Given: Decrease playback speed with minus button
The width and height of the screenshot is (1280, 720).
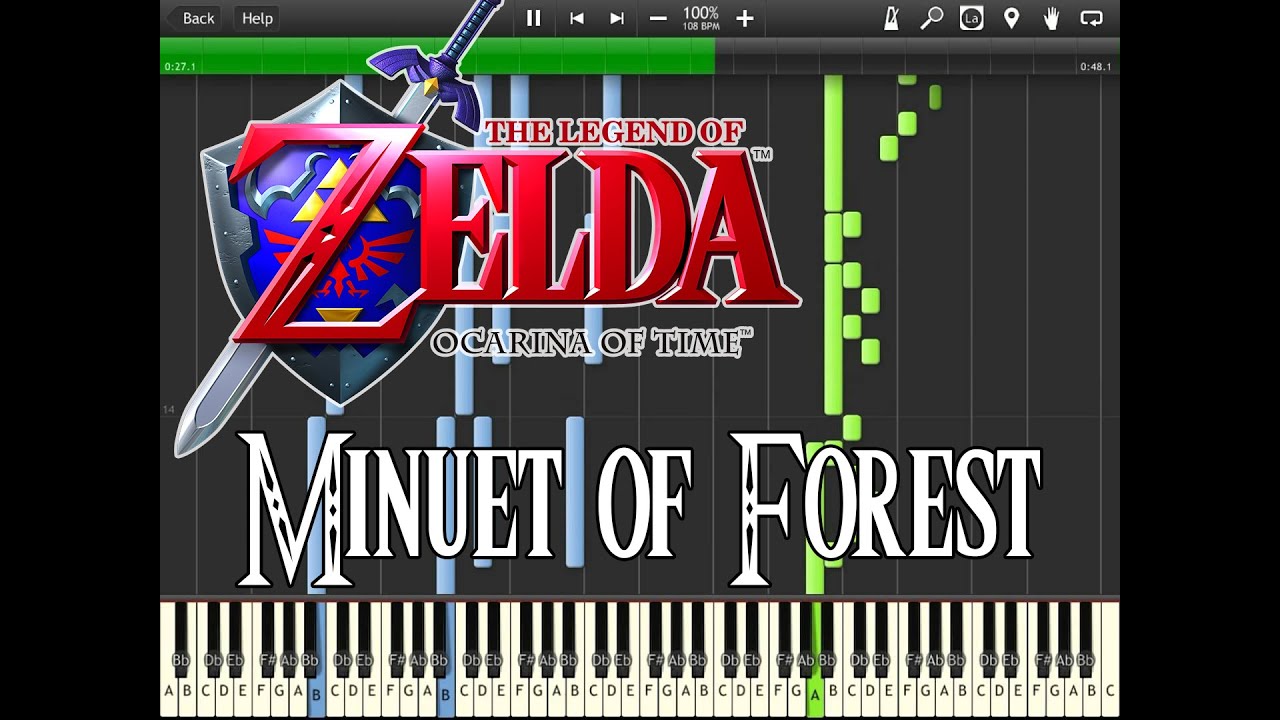Looking at the screenshot, I should point(658,18).
